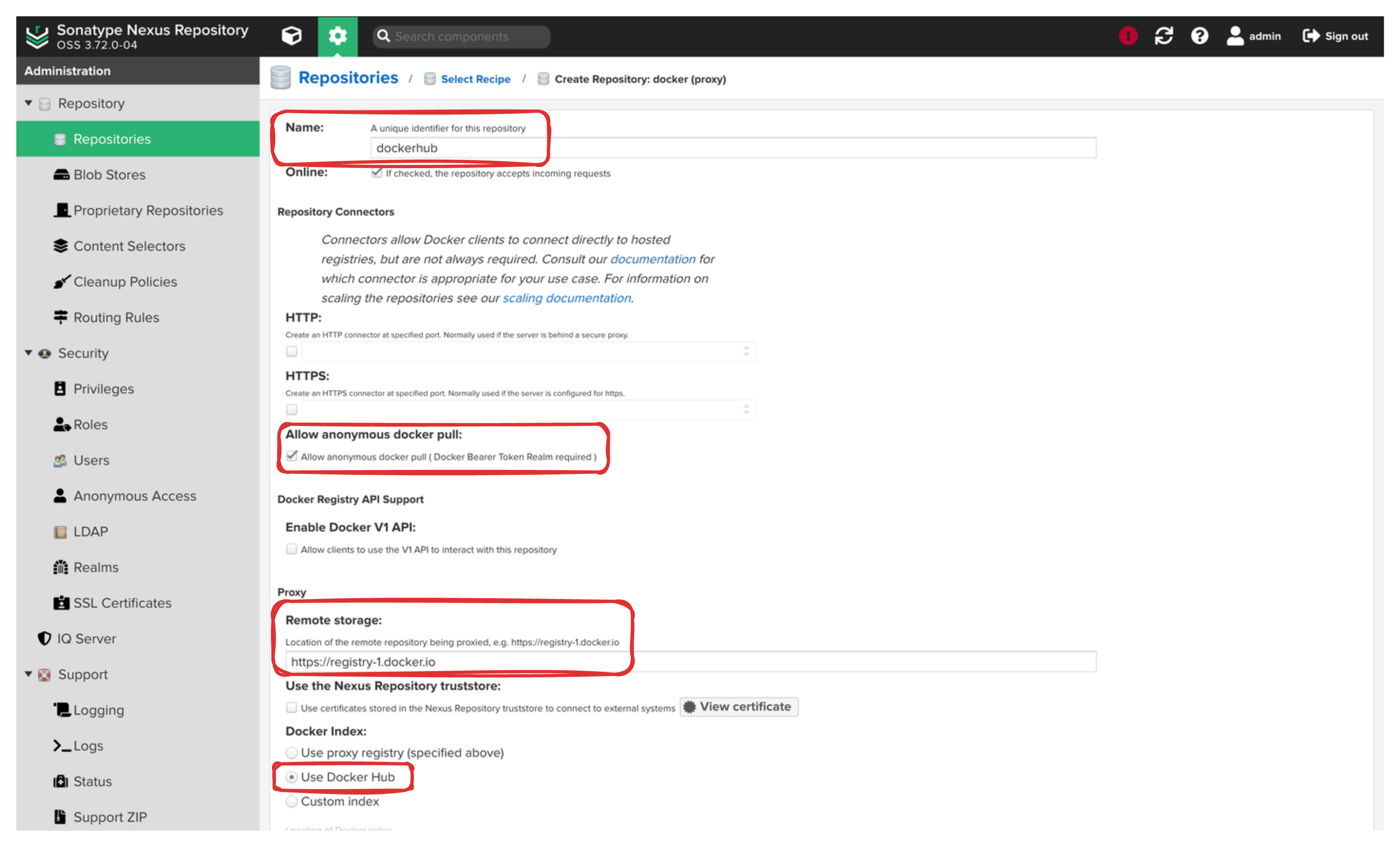Click the HTTP port spinner arrows
This screenshot has height=847, width=1400.
746,351
